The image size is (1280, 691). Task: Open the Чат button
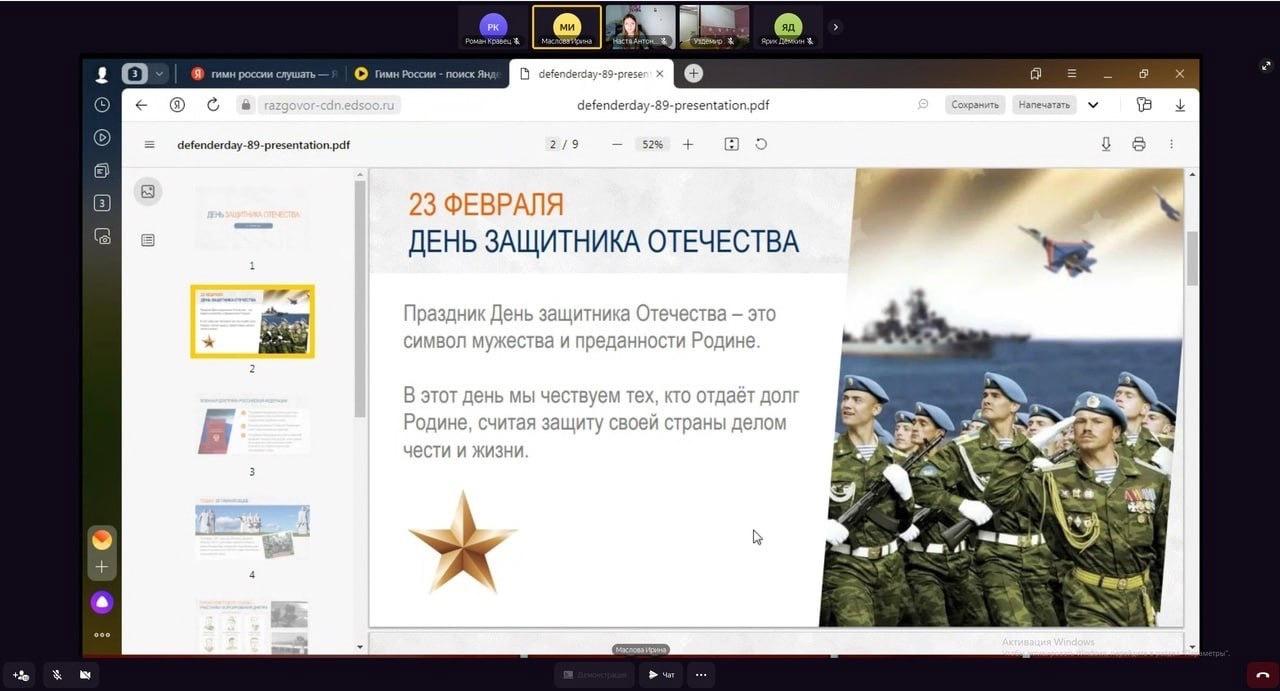click(x=661, y=675)
